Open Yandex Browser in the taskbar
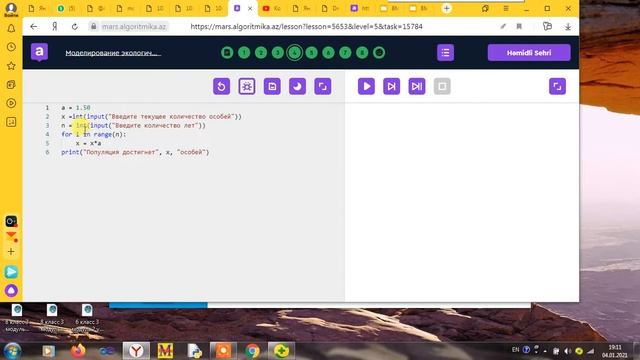The width and height of the screenshot is (640, 360). point(136,351)
